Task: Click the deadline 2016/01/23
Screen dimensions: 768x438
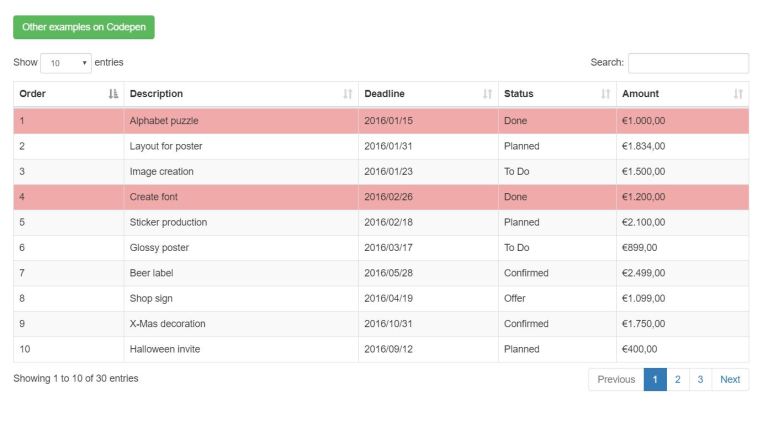Action: pos(388,171)
